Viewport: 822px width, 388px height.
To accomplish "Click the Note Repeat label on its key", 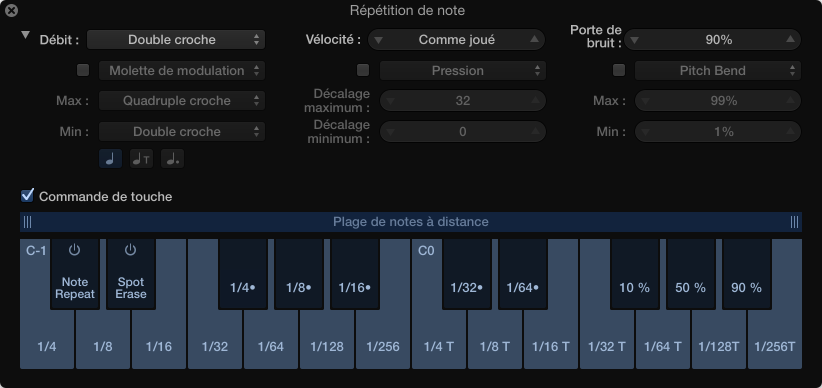I will (75, 288).
